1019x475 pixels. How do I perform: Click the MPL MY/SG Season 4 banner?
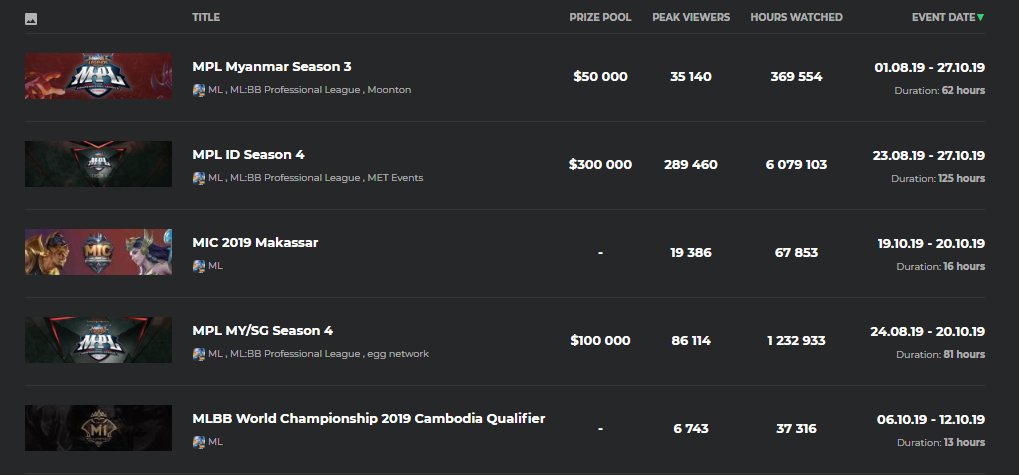(85, 341)
